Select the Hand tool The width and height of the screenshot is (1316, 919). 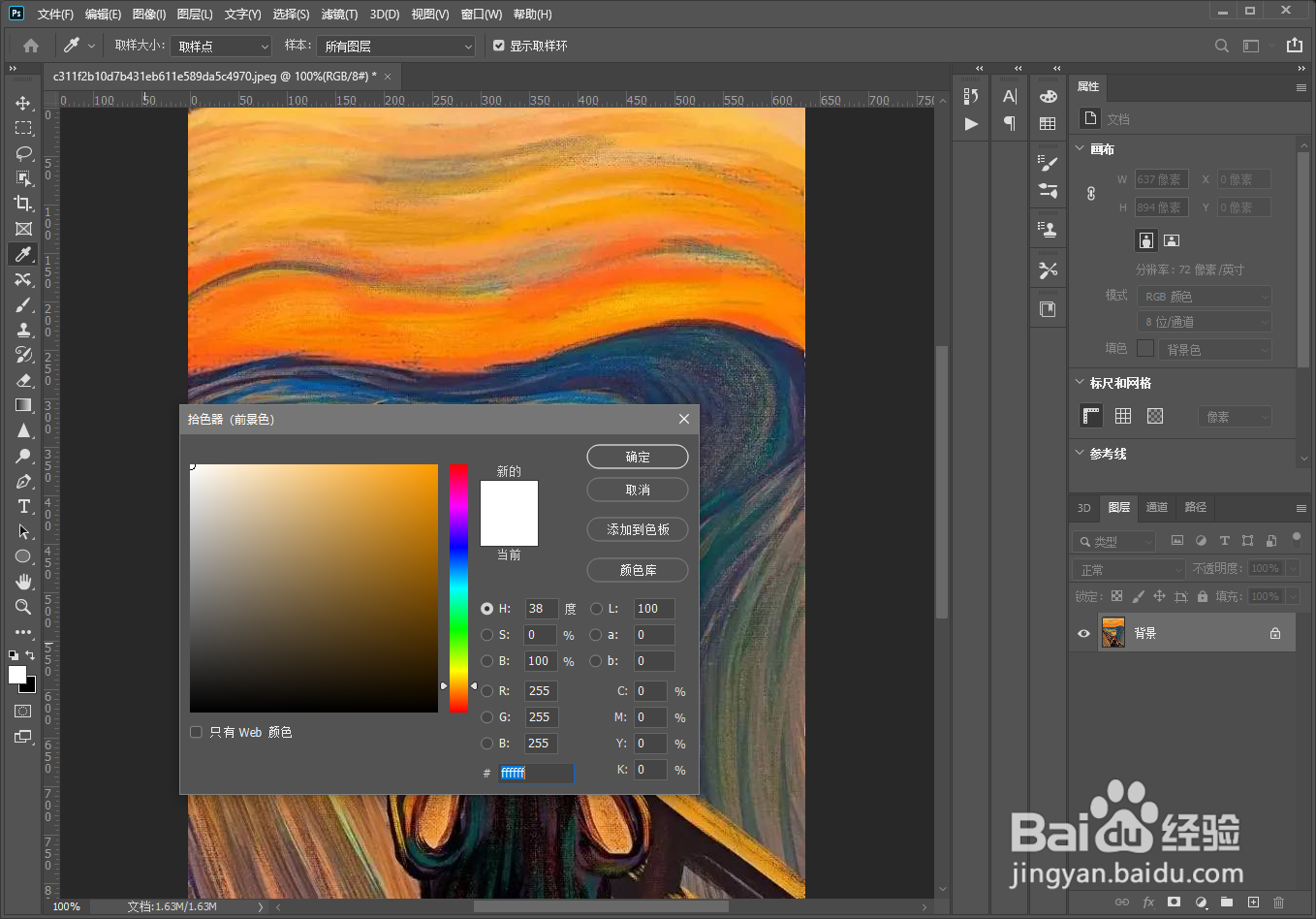tap(23, 582)
